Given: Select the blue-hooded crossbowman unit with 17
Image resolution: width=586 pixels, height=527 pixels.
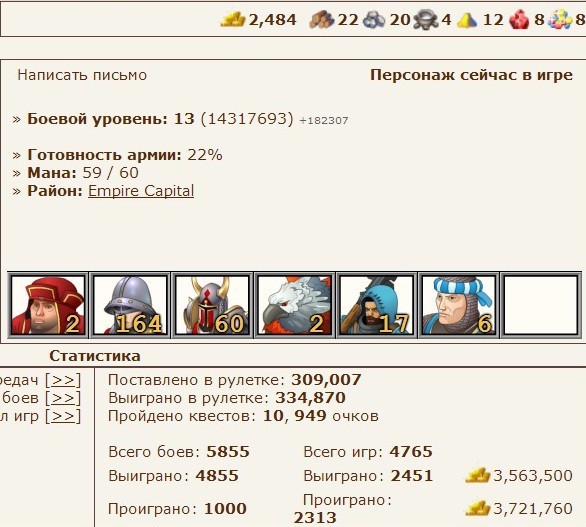Looking at the screenshot, I should [377, 305].
